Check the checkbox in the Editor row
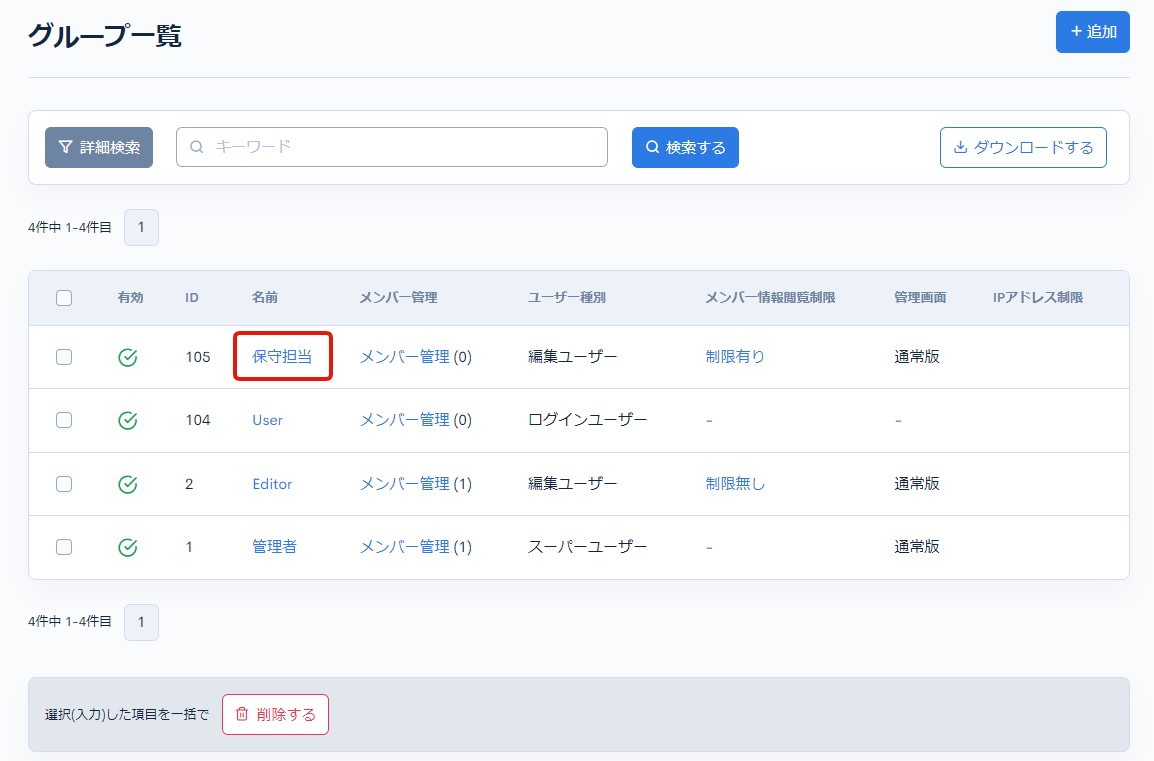1154x761 pixels. pyautogui.click(x=64, y=484)
